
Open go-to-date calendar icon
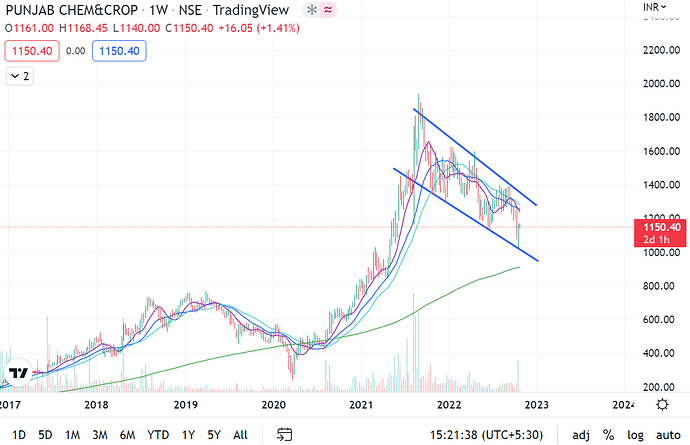[284, 435]
